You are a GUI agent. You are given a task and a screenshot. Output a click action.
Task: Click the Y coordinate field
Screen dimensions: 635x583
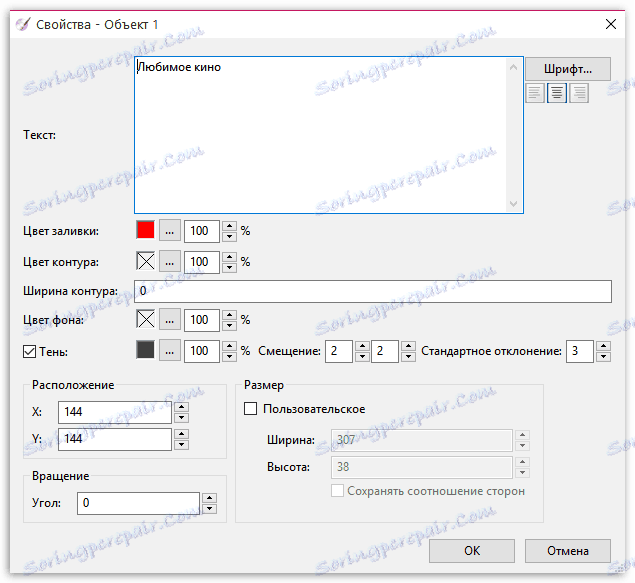click(115, 439)
